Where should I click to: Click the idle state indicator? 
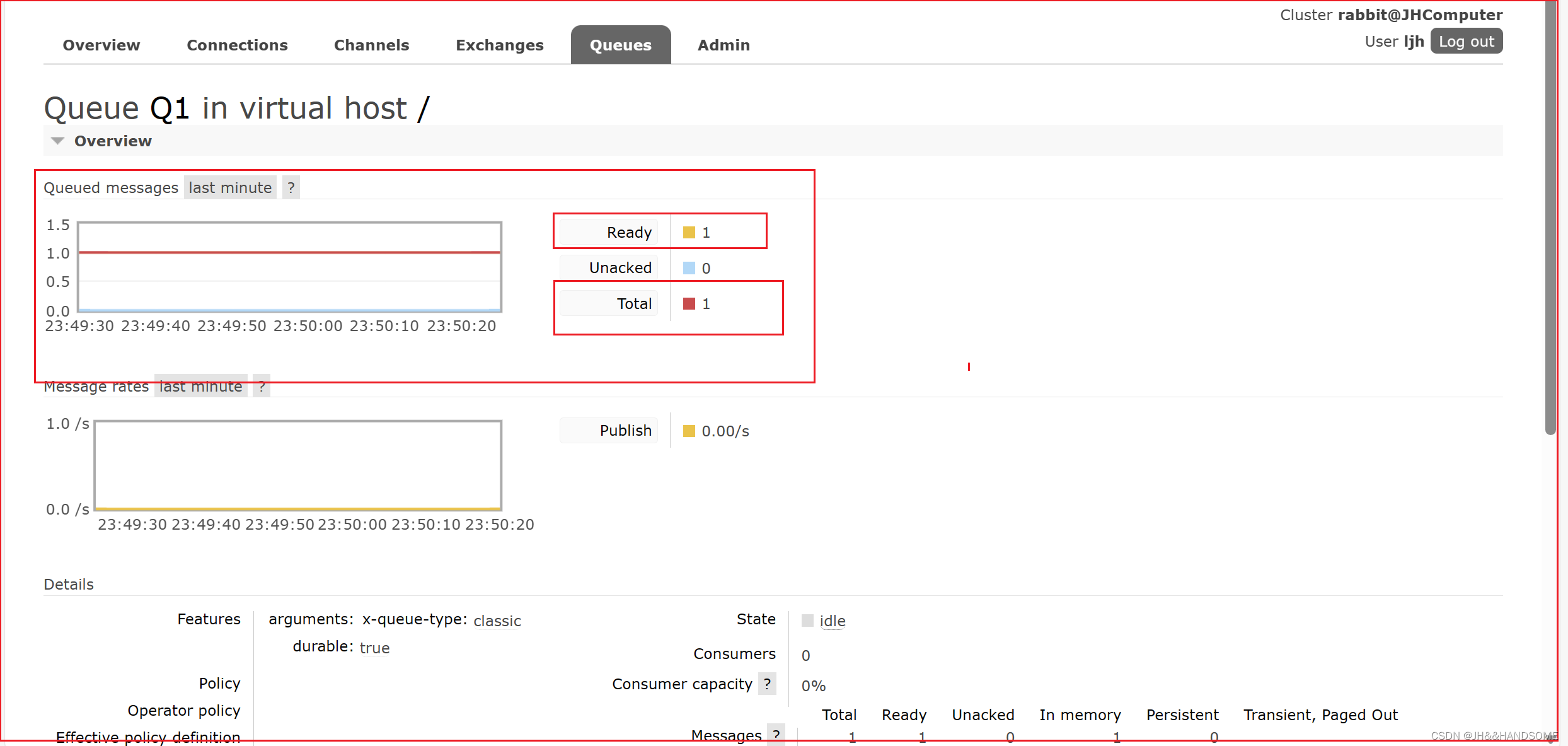[x=832, y=621]
